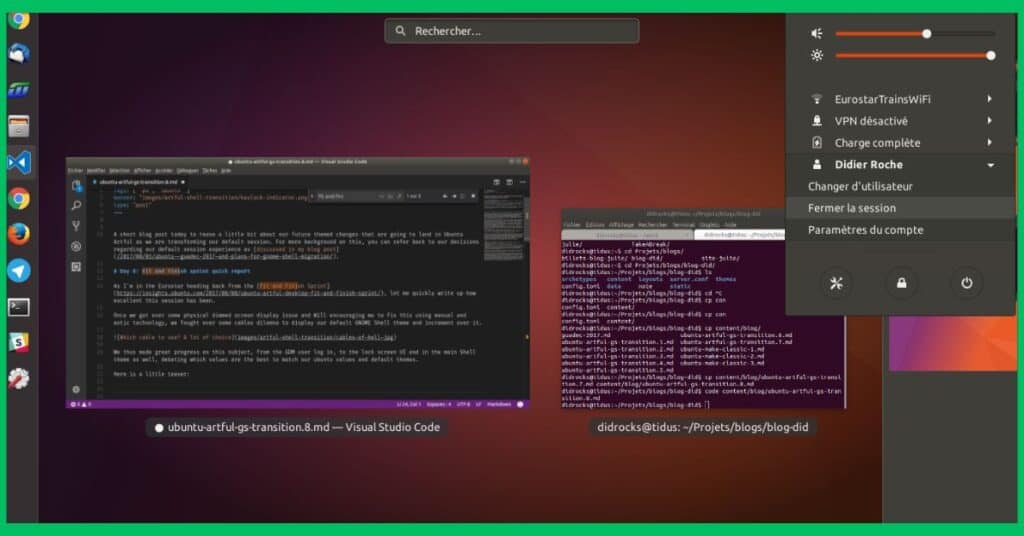Image resolution: width=1024 pixels, height=536 pixels.
Task: Lock the screen with padlock icon
Action: pyautogui.click(x=901, y=283)
